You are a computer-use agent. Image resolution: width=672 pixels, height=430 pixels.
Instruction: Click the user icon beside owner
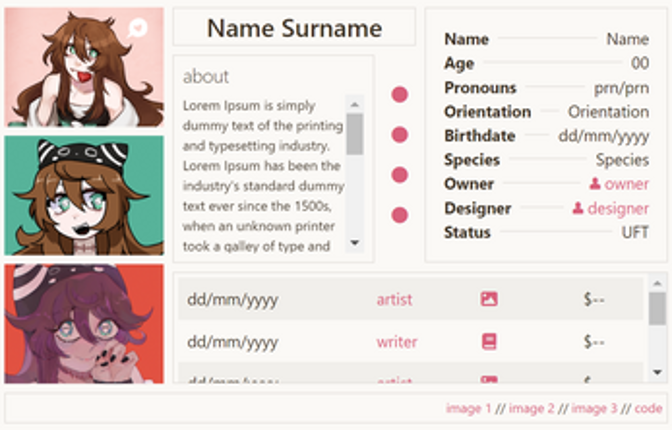595,183
